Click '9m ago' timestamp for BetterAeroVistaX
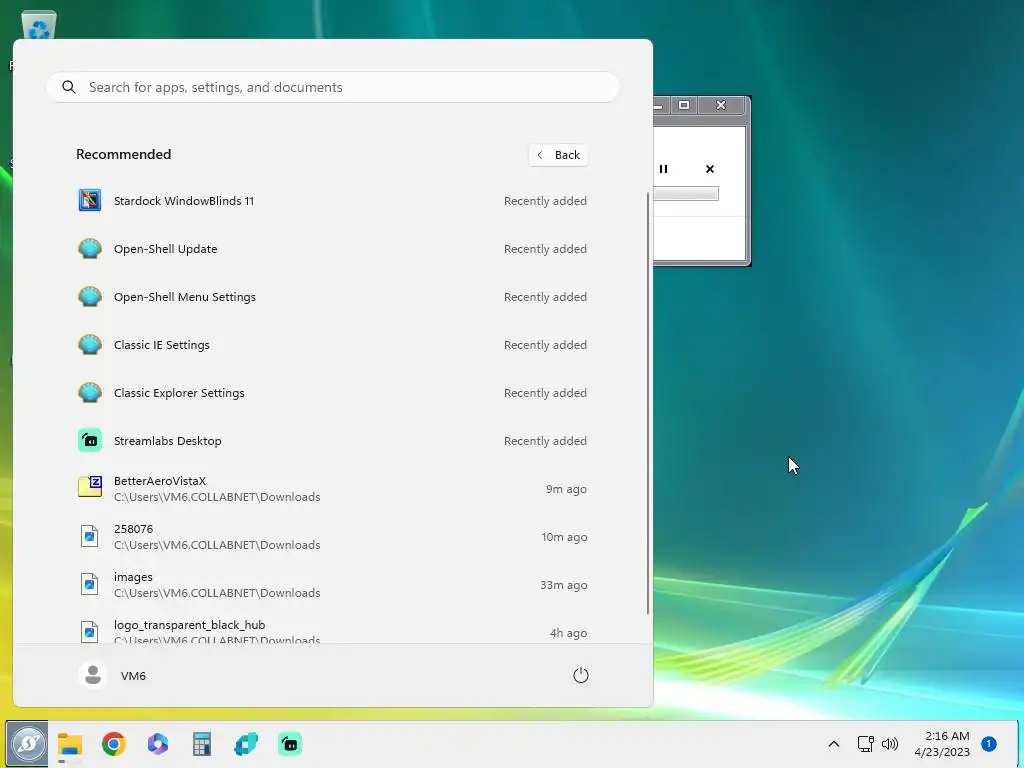 pos(566,489)
